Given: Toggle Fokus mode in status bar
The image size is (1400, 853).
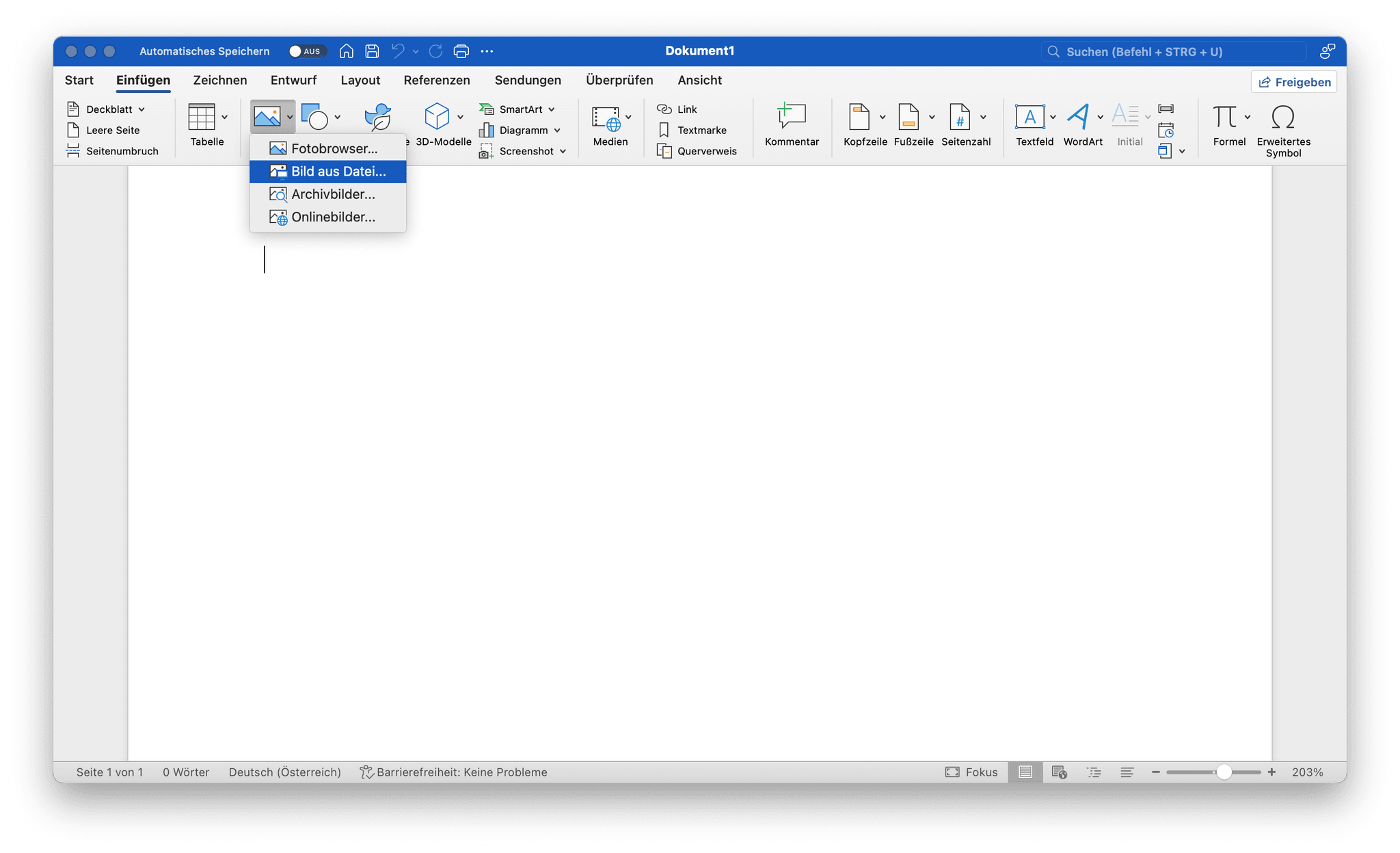Looking at the screenshot, I should pyautogui.click(x=971, y=772).
